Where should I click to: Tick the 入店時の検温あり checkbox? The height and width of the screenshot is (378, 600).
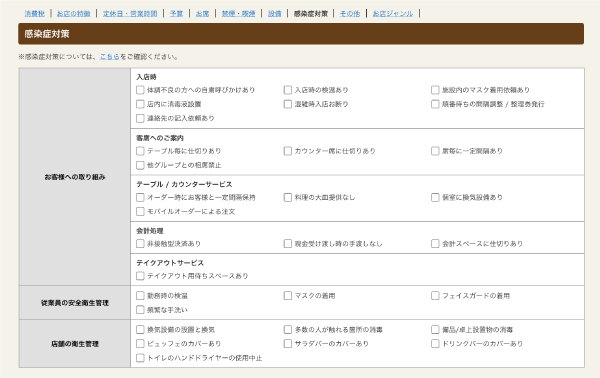click(x=288, y=90)
